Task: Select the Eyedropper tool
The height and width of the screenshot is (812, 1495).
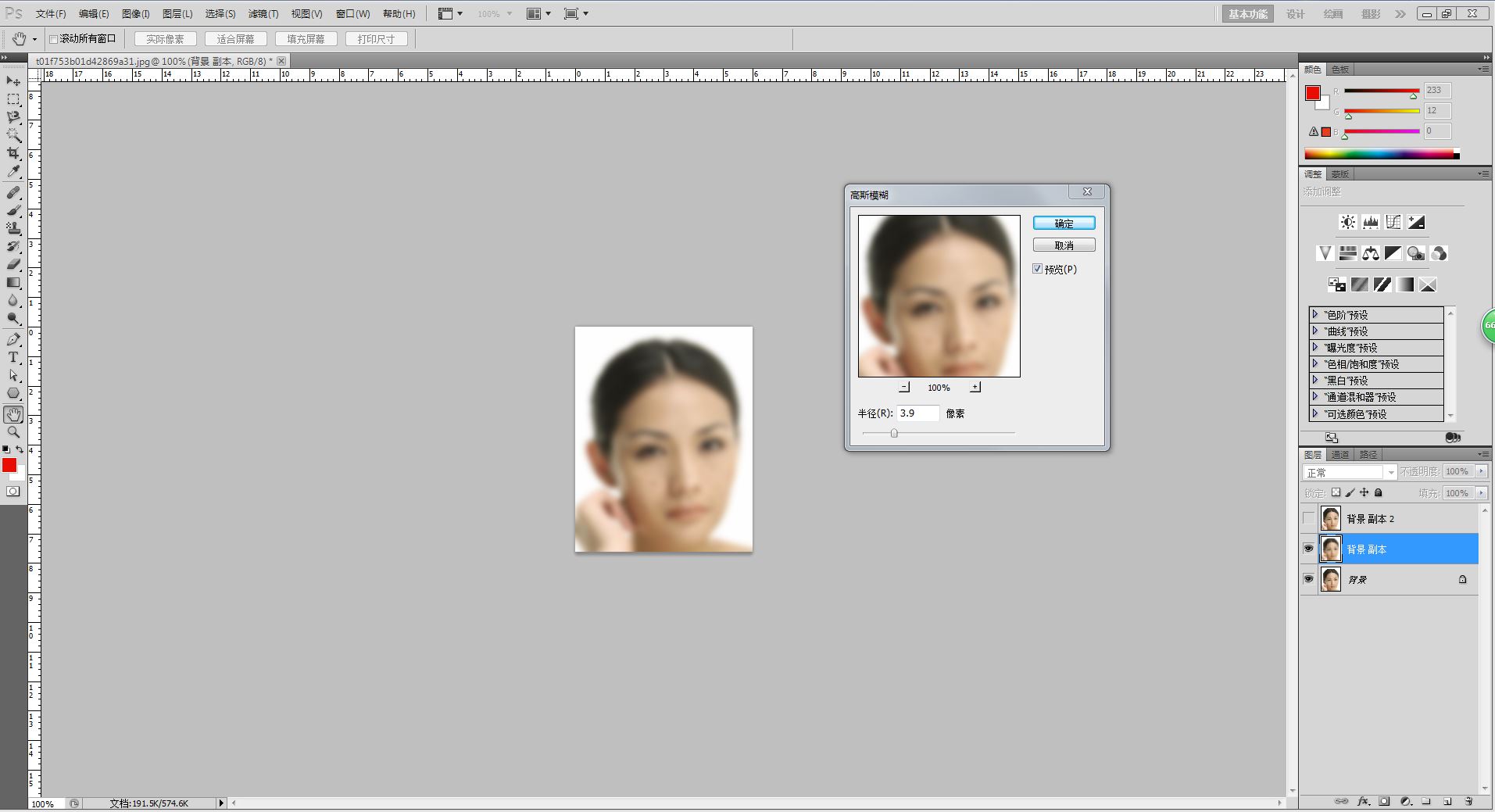Action: (13, 172)
